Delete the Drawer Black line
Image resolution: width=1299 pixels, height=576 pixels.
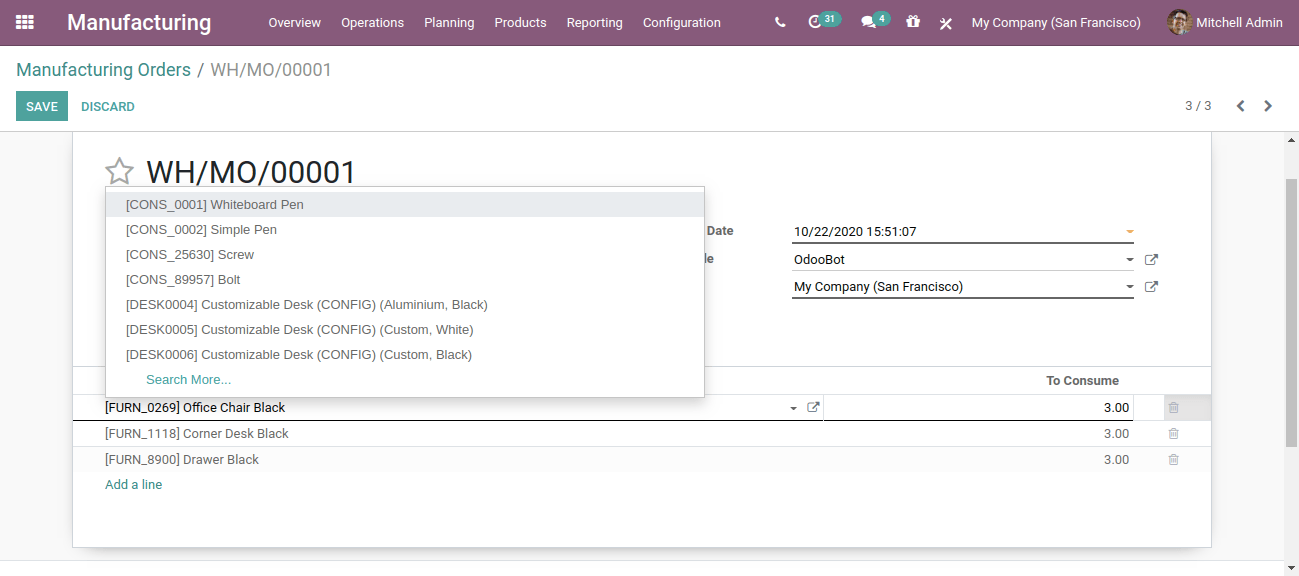tap(1174, 459)
